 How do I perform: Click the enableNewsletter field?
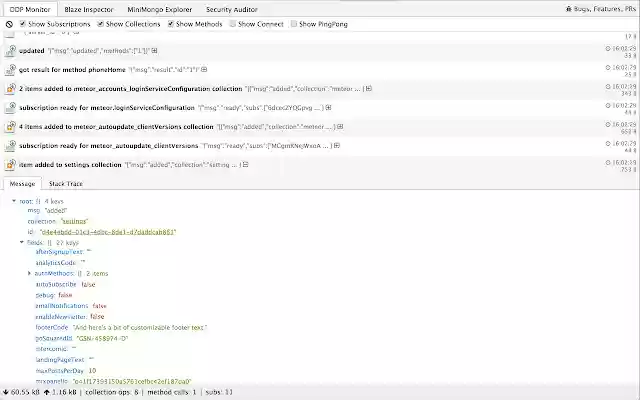(70, 317)
